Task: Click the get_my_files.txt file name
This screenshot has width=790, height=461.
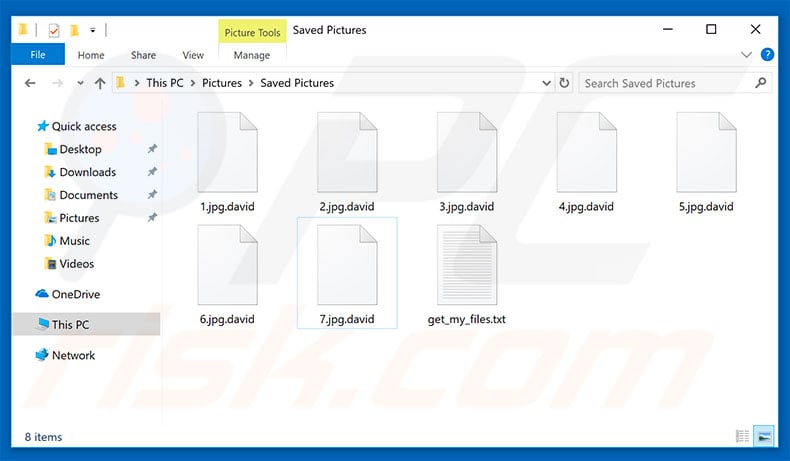Action: [x=467, y=319]
